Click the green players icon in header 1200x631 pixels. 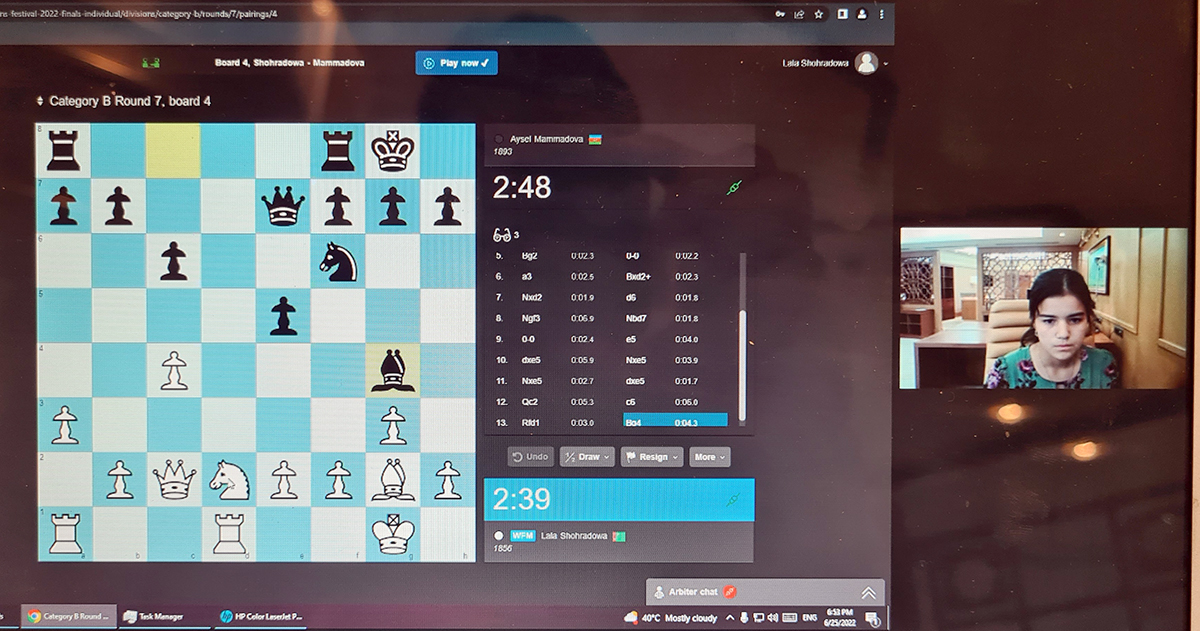(153, 63)
